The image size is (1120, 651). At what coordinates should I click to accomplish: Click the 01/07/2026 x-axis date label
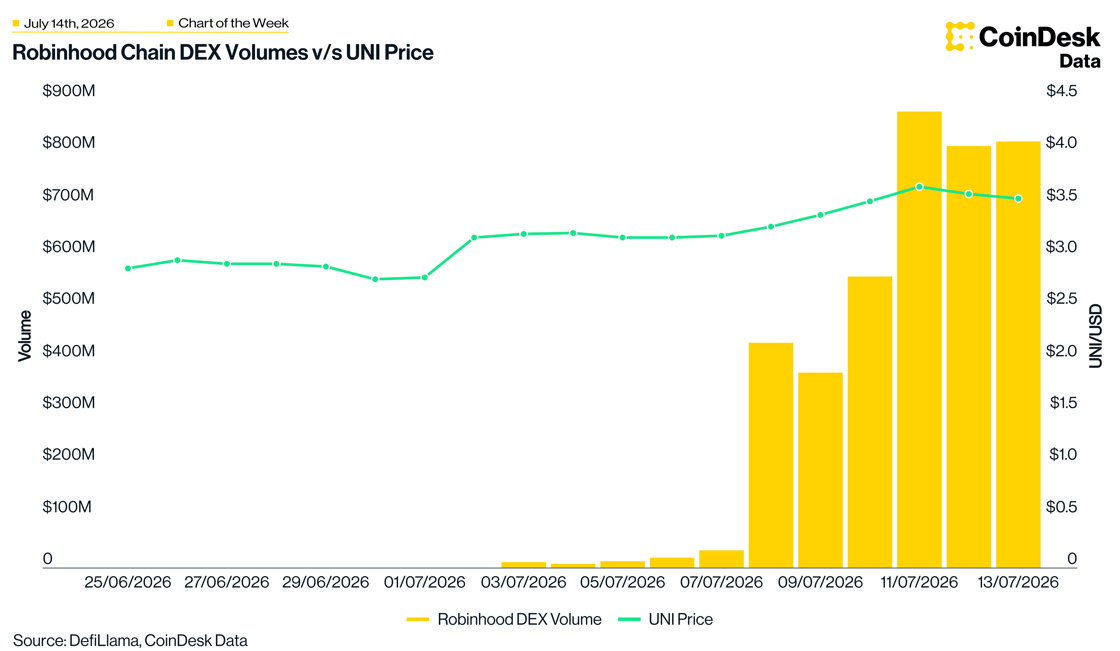coord(424,582)
